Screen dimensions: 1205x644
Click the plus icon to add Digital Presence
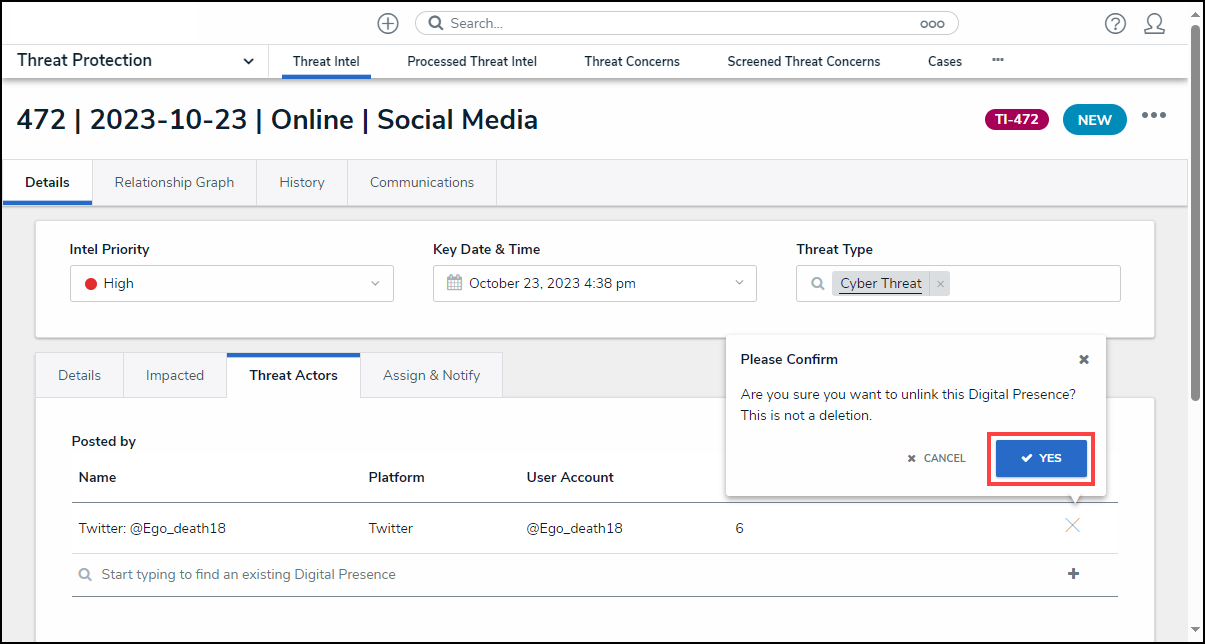[x=1073, y=574]
